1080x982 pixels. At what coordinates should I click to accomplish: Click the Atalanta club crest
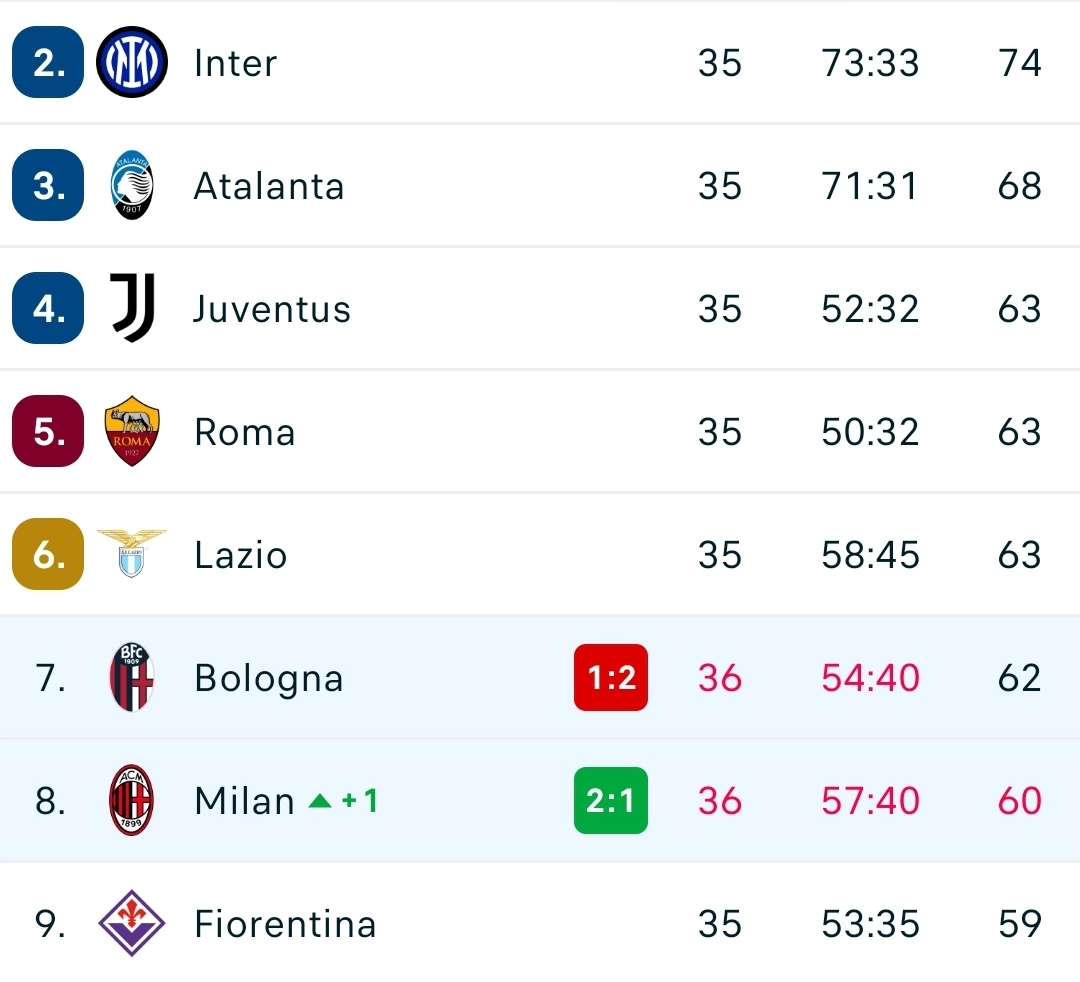tap(131, 185)
